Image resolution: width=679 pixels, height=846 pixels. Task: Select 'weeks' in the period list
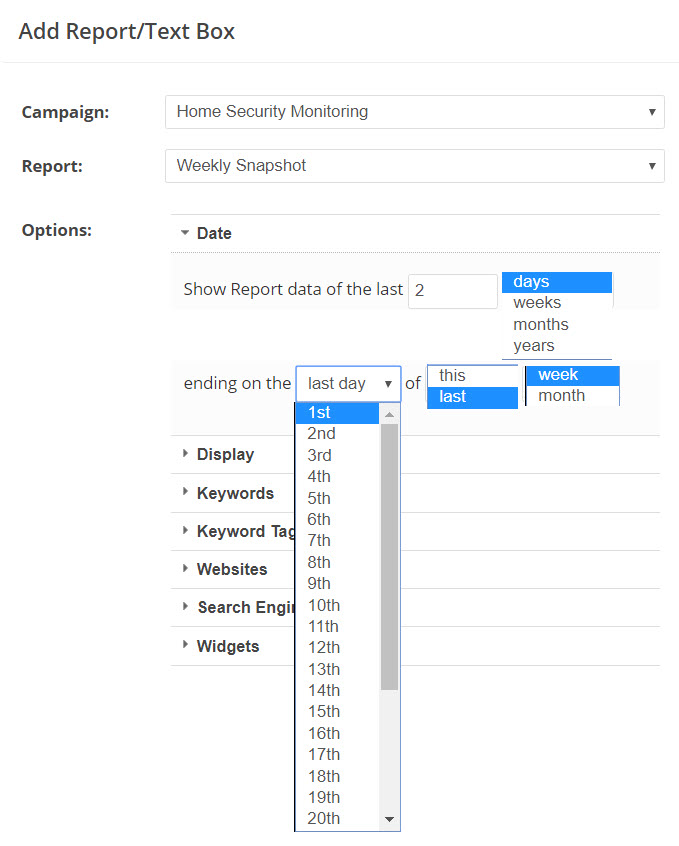537,303
